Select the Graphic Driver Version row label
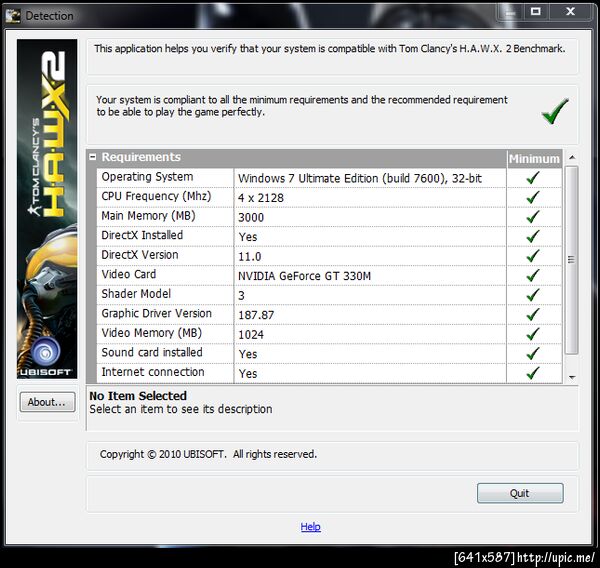The image size is (600, 568). pos(157,313)
